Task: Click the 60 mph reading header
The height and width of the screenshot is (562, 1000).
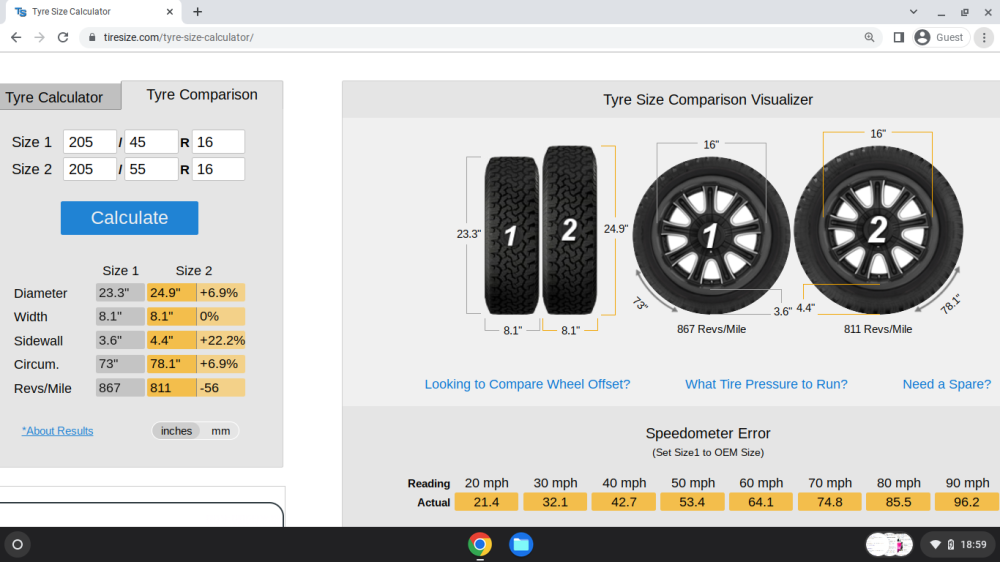Action: 761,483
